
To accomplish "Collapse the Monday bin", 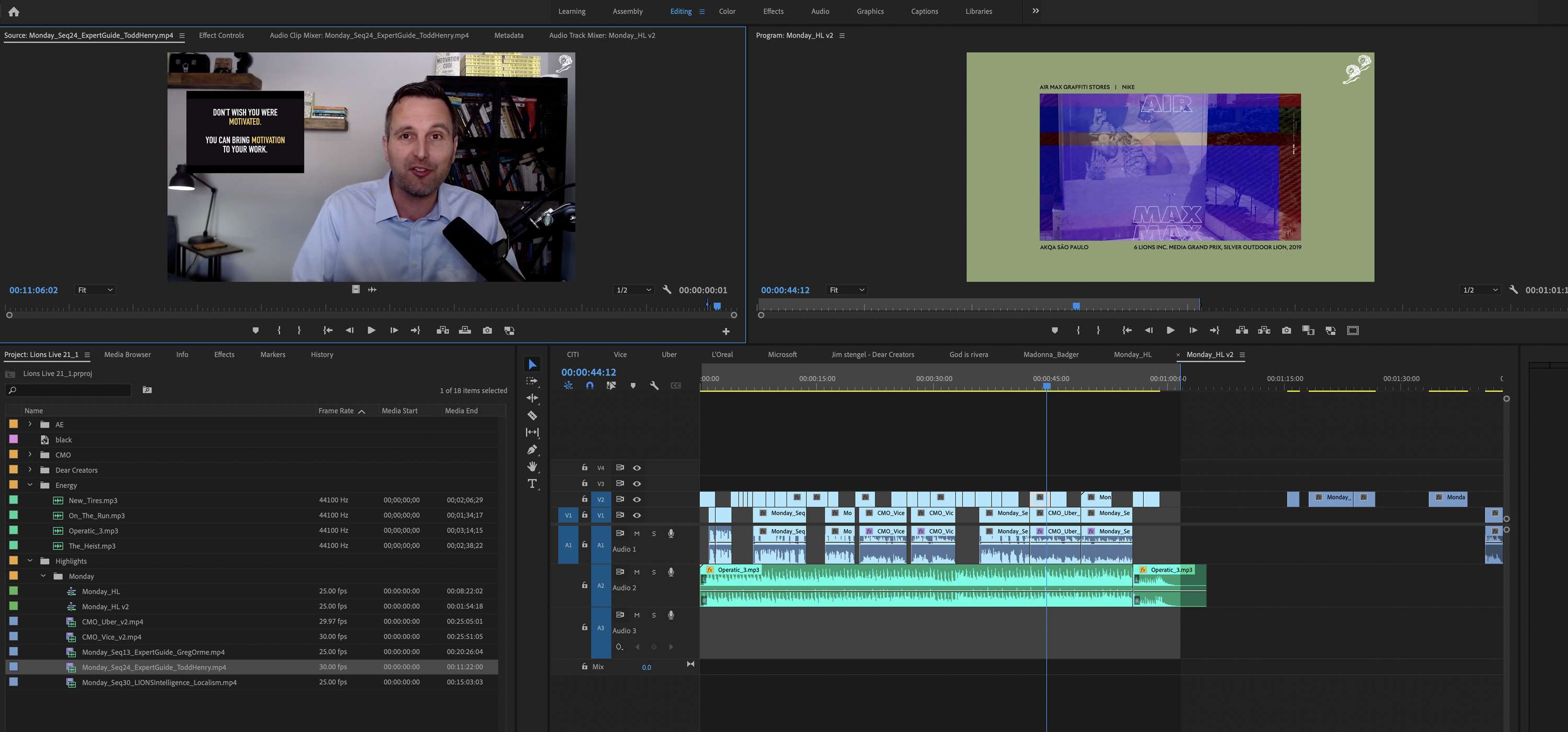I will (43, 576).
